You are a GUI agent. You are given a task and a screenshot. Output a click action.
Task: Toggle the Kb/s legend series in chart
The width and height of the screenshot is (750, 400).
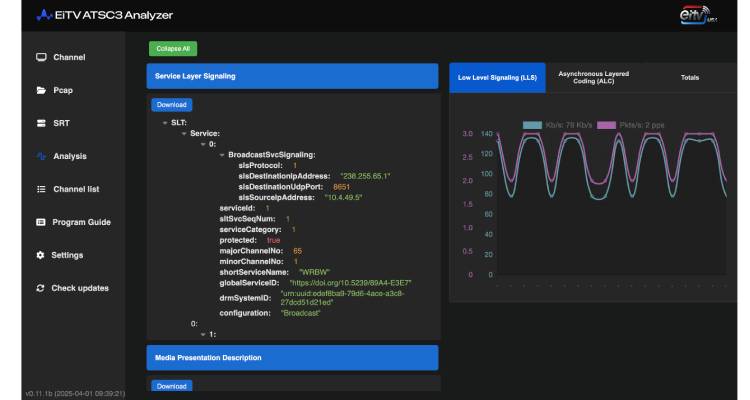557,125
